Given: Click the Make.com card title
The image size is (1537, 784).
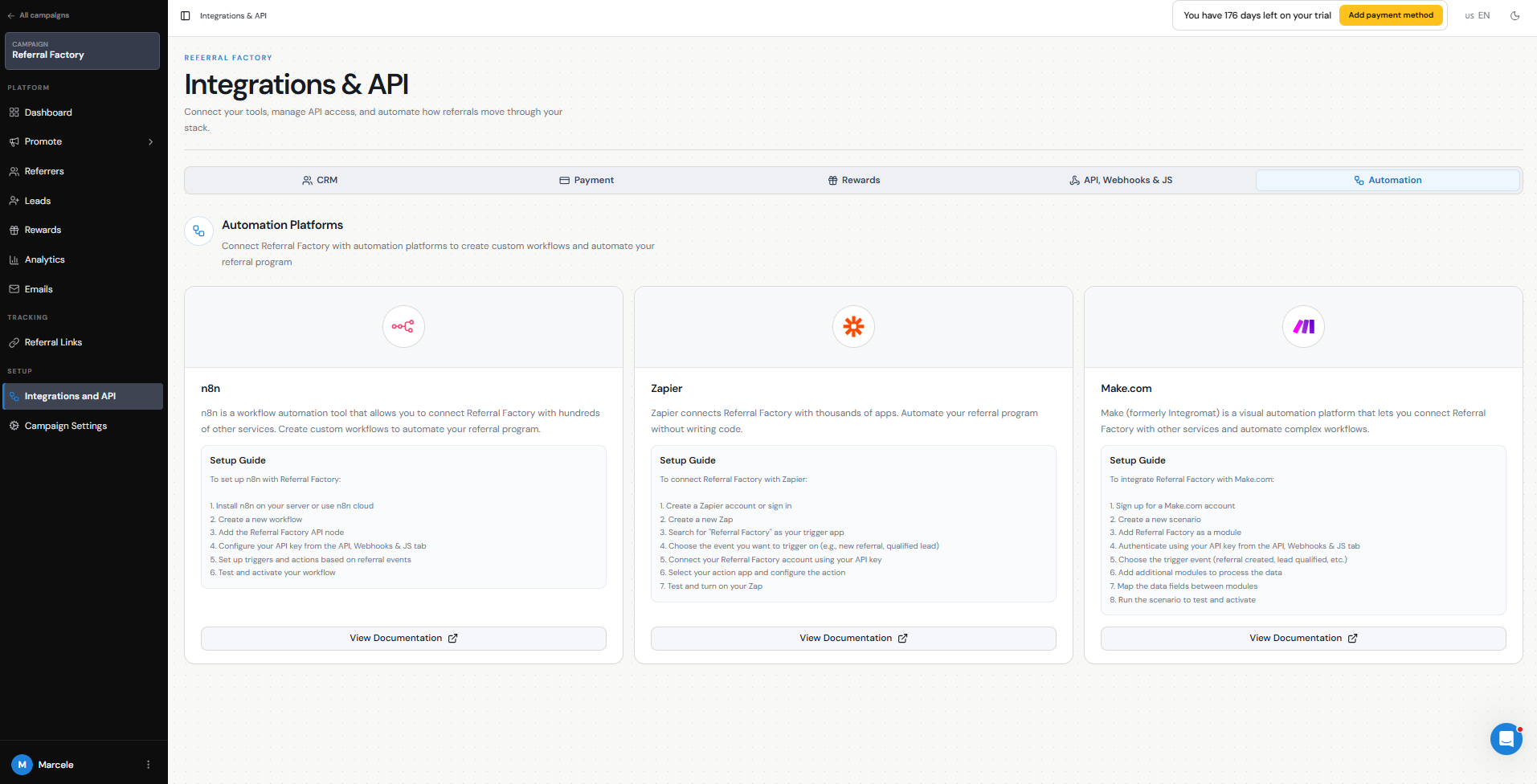Looking at the screenshot, I should point(1126,389).
